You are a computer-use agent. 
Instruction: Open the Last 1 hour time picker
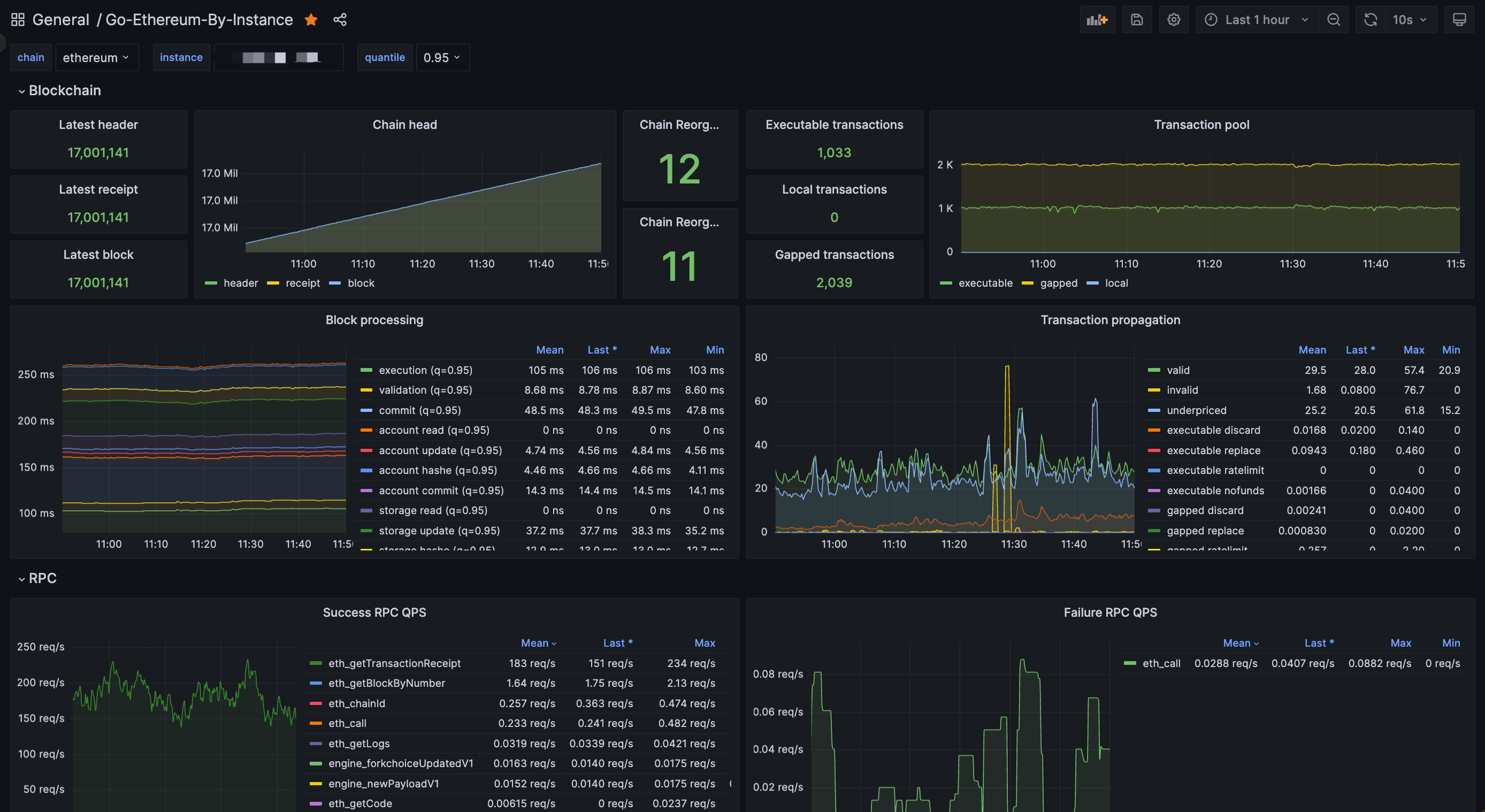coord(1257,20)
